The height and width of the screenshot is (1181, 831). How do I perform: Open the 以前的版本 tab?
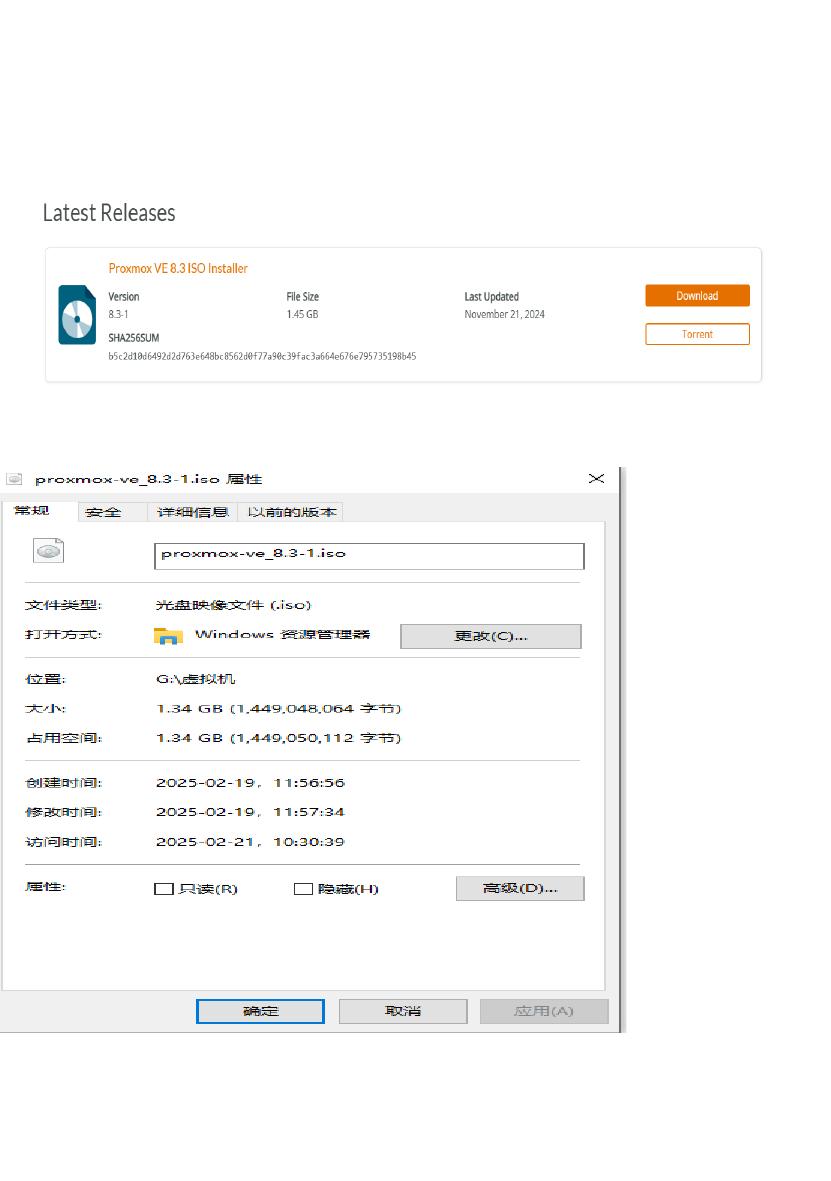(x=292, y=512)
